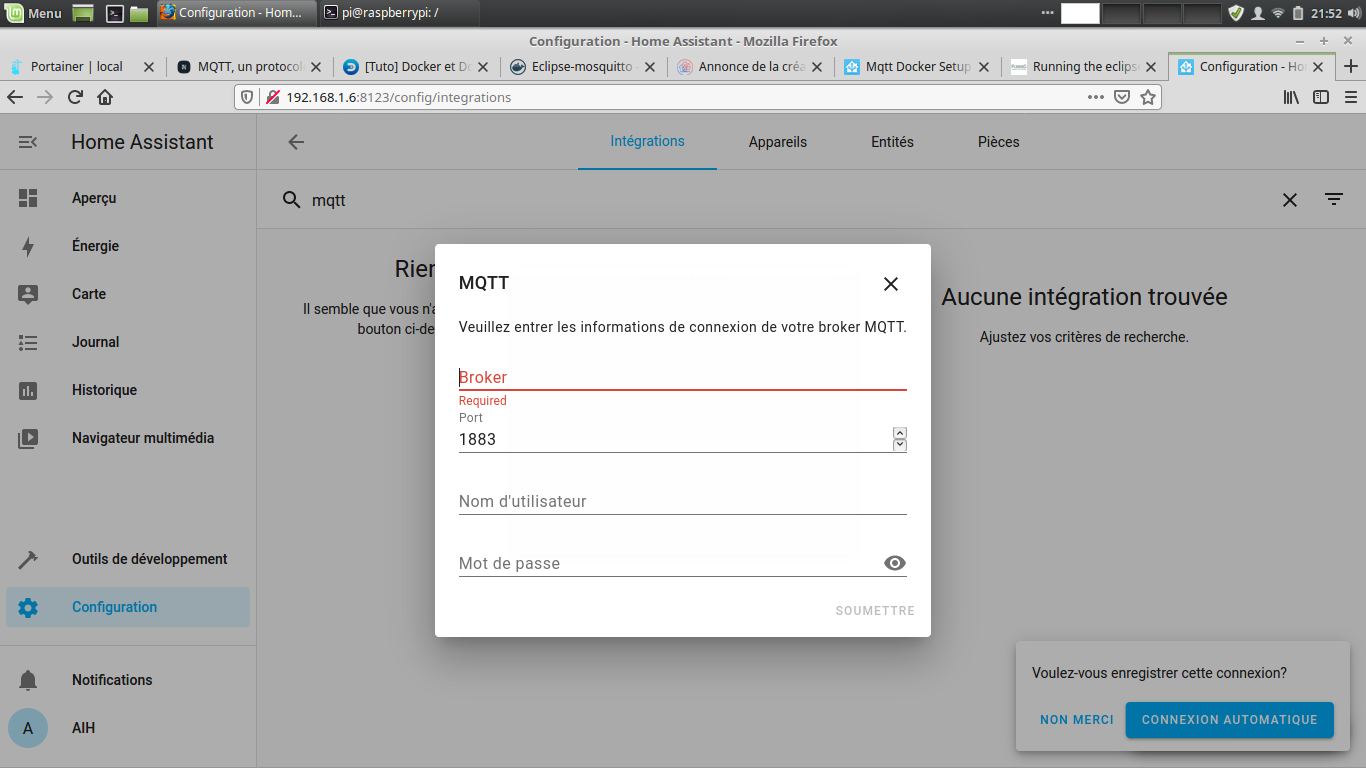Decrease port number with down stepper

[900, 445]
